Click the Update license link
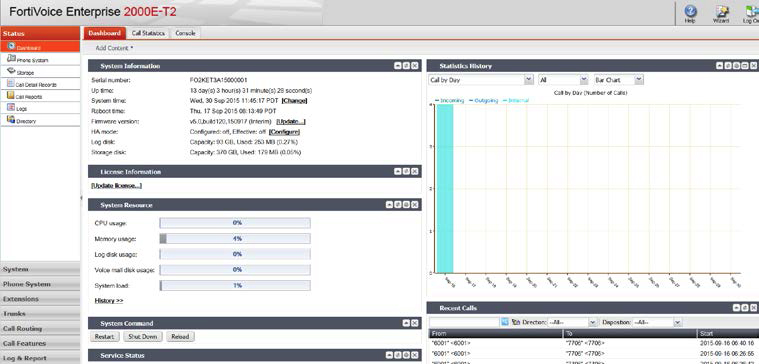Viewport: 759px width, 364px height. click(x=117, y=185)
